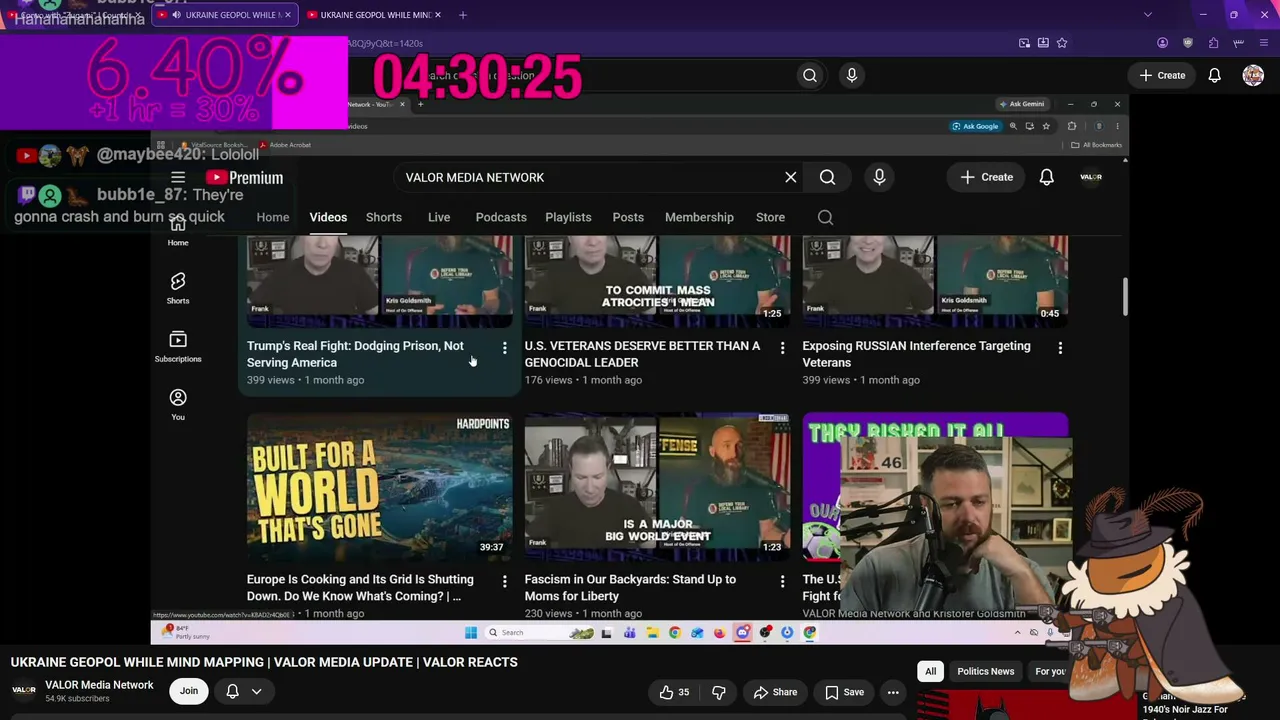
Task: Open options for Europe Is Cooking video
Action: point(504,581)
